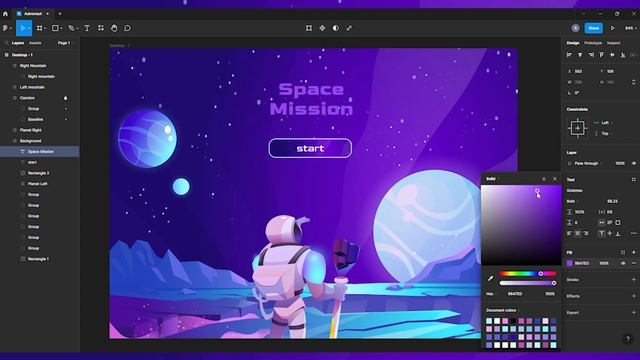Pick color with the eyedropper icon
Viewport: 640px width, 360px height.
(x=491, y=278)
